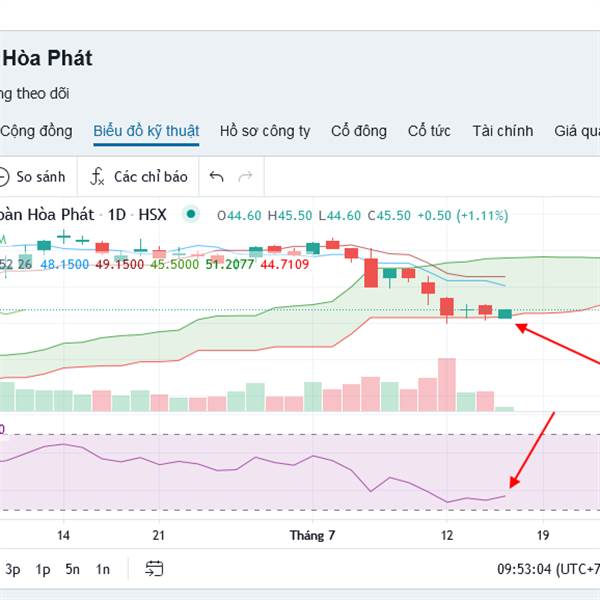This screenshot has width=600, height=600.
Task: Click the 51.2077 indicator value
Action: tap(230, 264)
